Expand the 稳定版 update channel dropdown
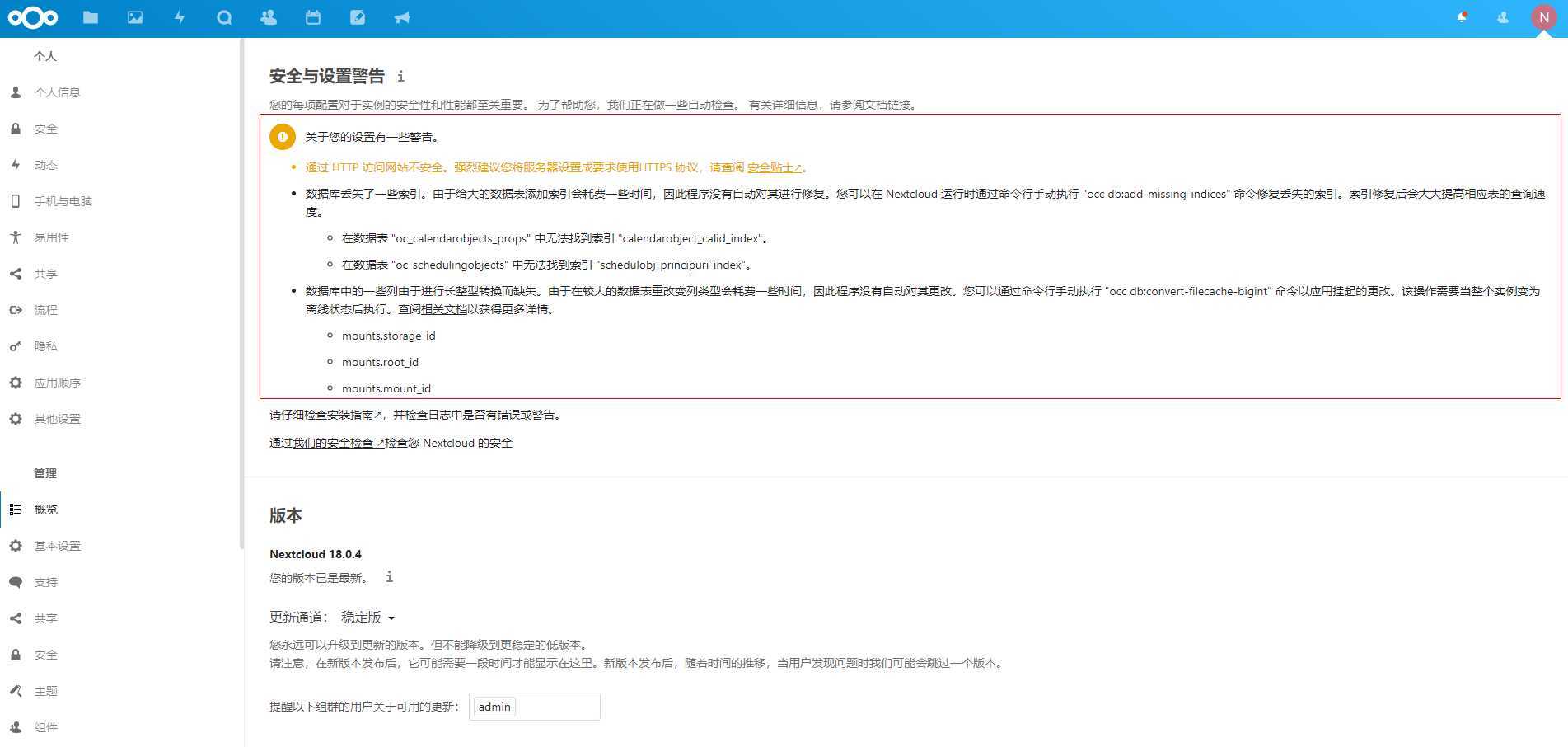Screen dimensions: 1568x747 (368, 618)
